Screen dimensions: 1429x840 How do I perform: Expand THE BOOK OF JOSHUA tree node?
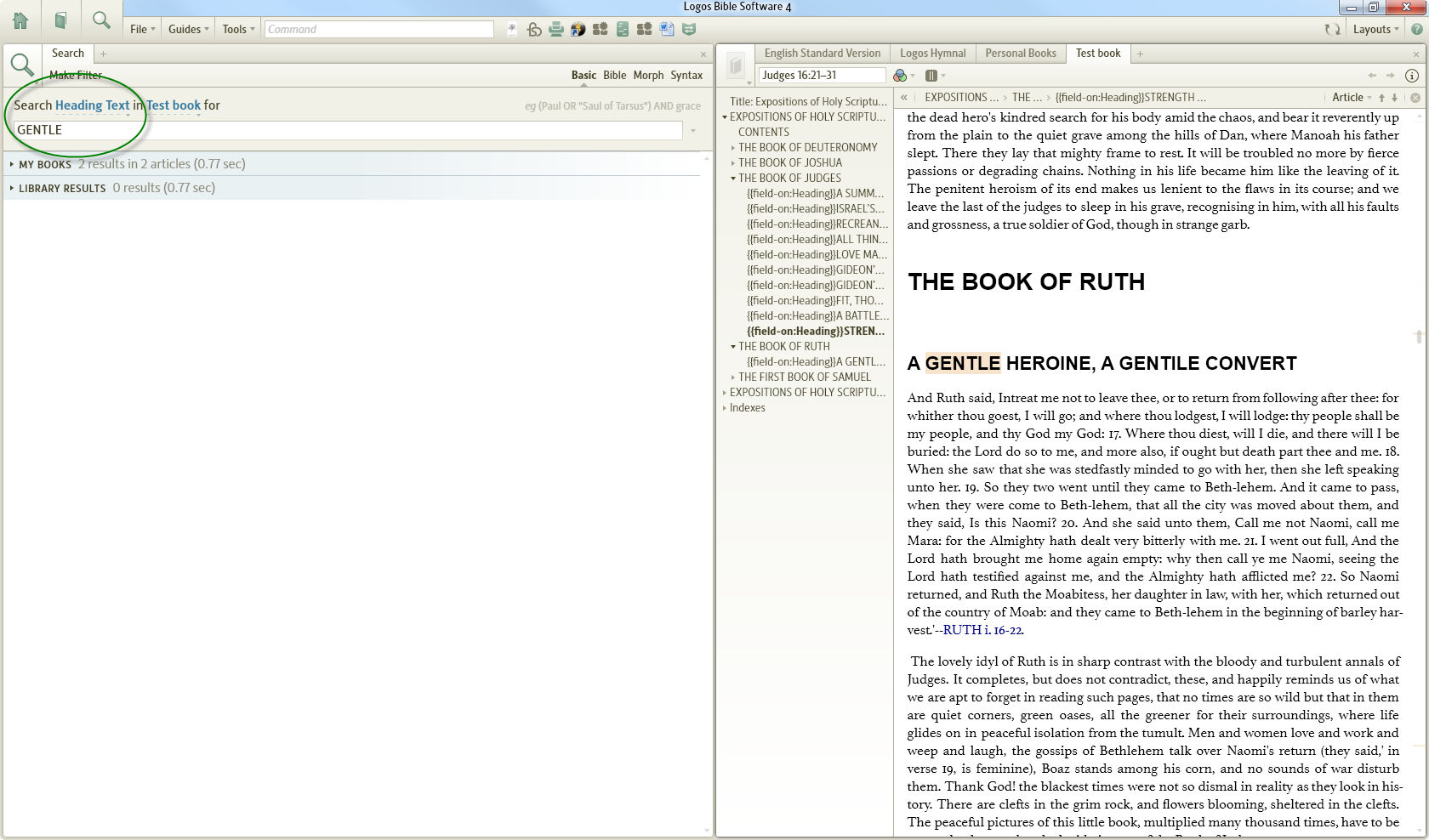click(x=733, y=163)
